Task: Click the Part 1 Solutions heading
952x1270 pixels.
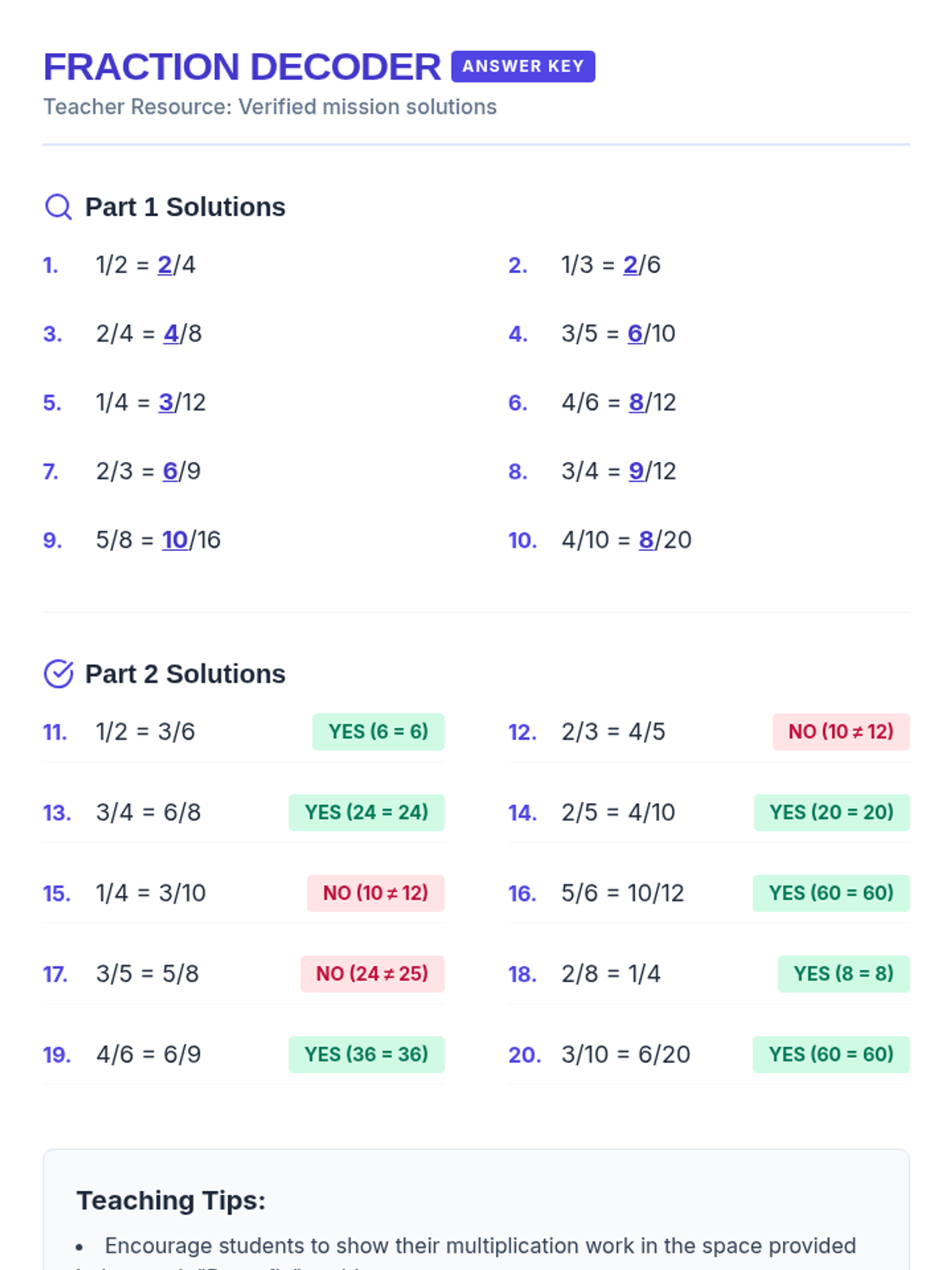Action: pyautogui.click(x=185, y=207)
